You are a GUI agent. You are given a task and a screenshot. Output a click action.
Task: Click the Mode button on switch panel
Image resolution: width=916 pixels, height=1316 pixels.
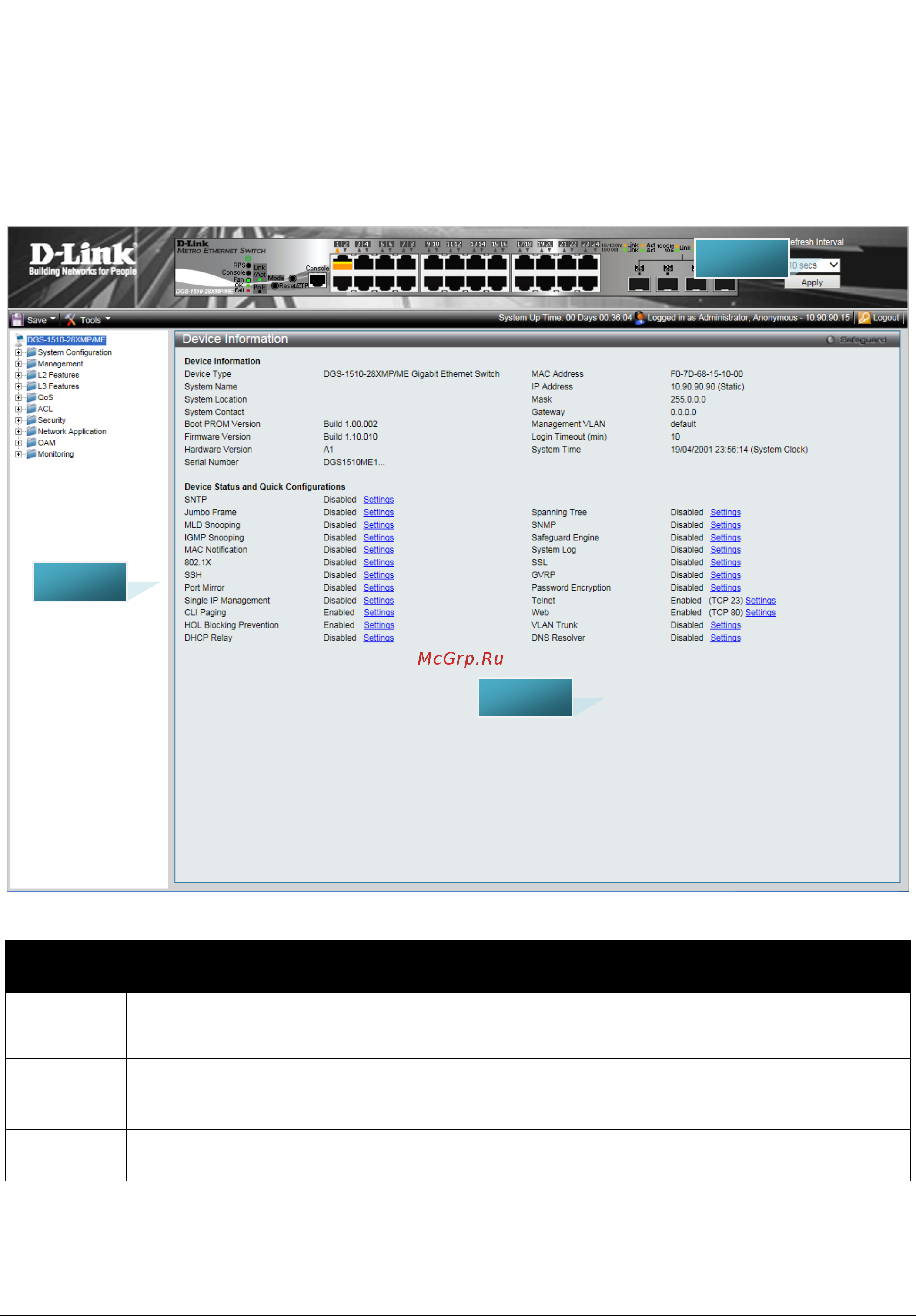coord(293,278)
